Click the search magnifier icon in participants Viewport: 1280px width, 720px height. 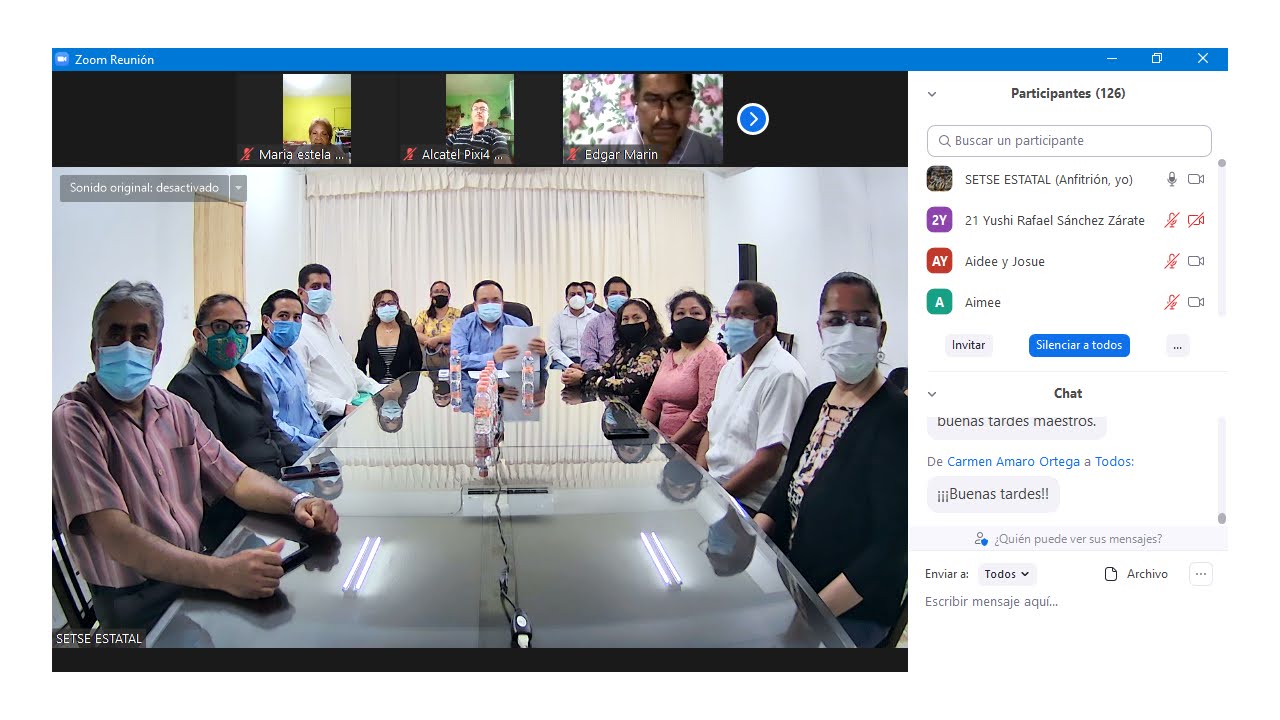pyautogui.click(x=945, y=141)
